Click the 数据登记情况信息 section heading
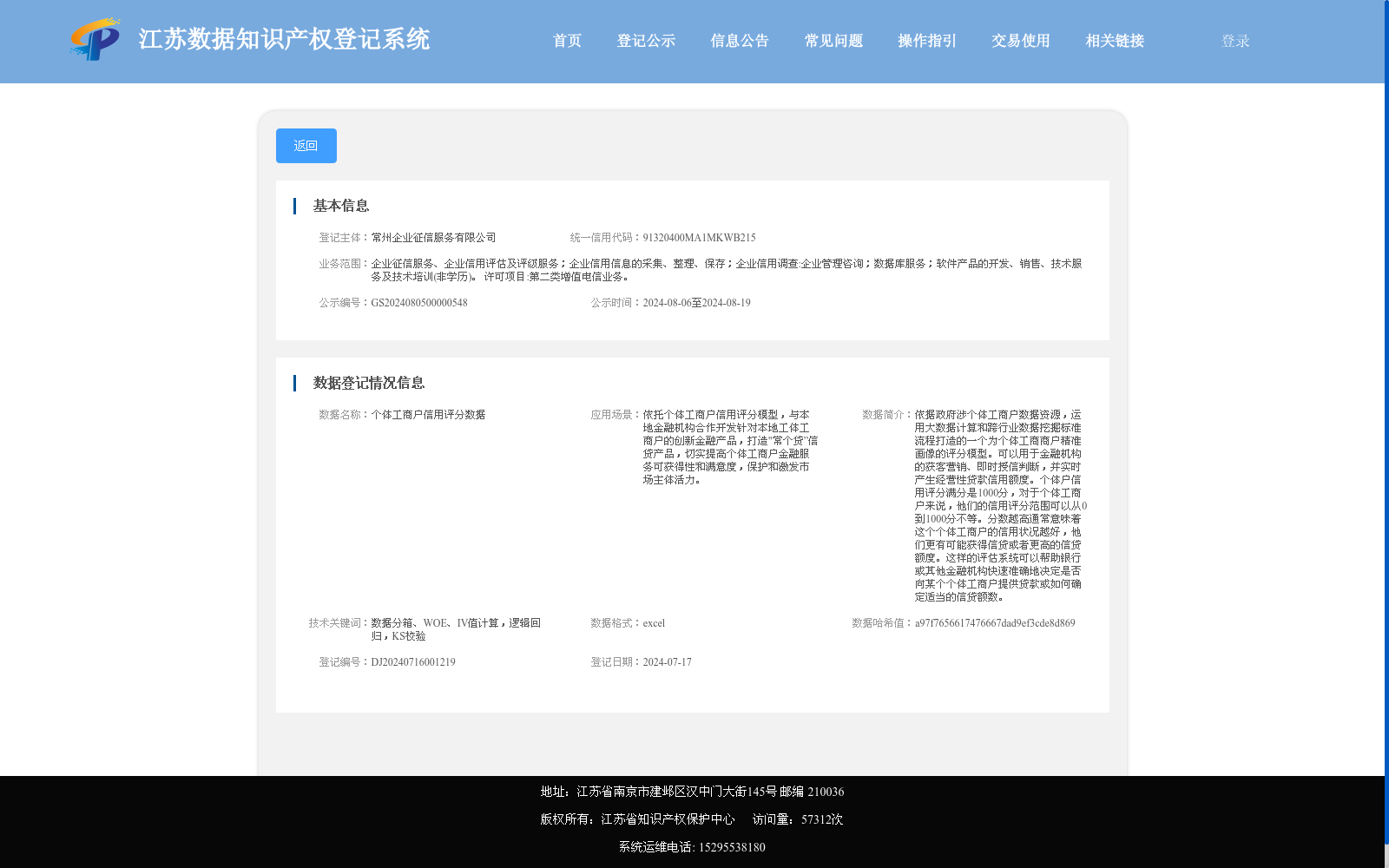Image resolution: width=1389 pixels, height=868 pixels. 369,383
